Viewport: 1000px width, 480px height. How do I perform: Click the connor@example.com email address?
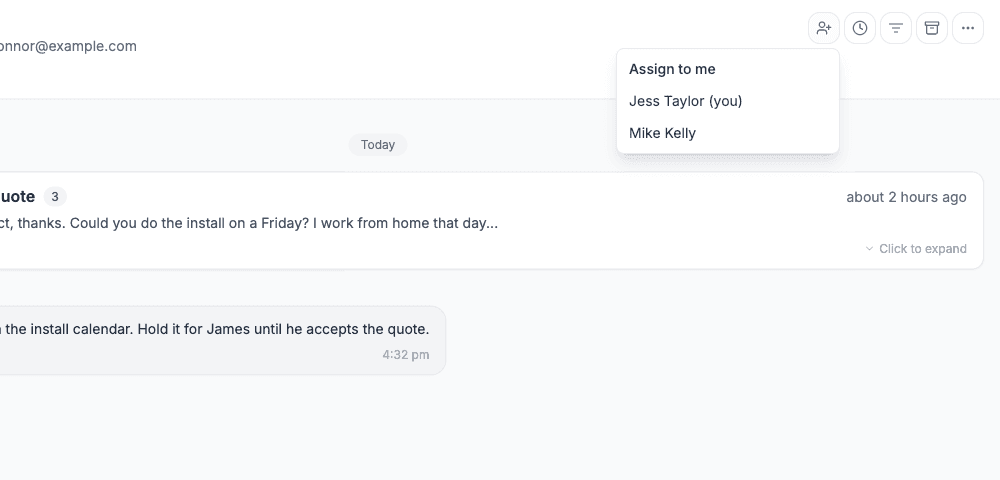pyautogui.click(x=68, y=46)
